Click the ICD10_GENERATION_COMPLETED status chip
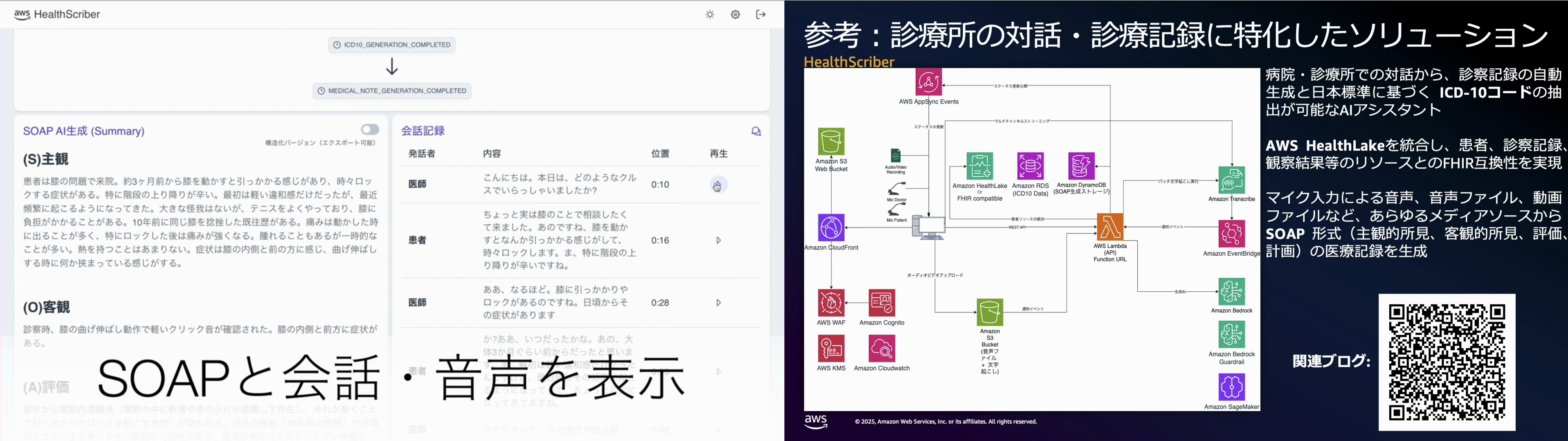The height and width of the screenshot is (441, 1568). [392, 45]
